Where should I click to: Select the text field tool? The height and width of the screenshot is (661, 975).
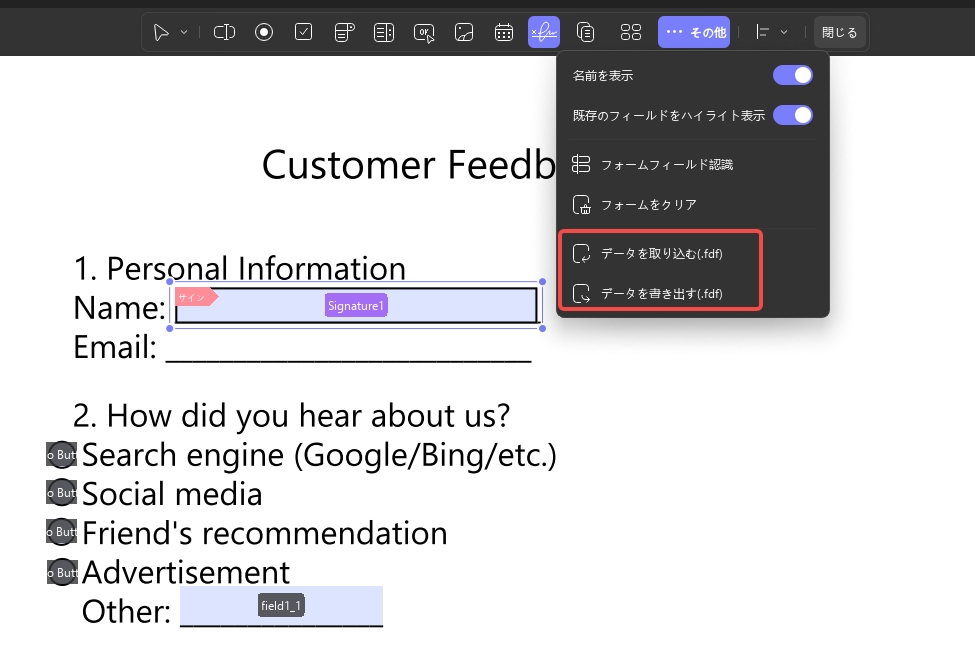coord(224,32)
